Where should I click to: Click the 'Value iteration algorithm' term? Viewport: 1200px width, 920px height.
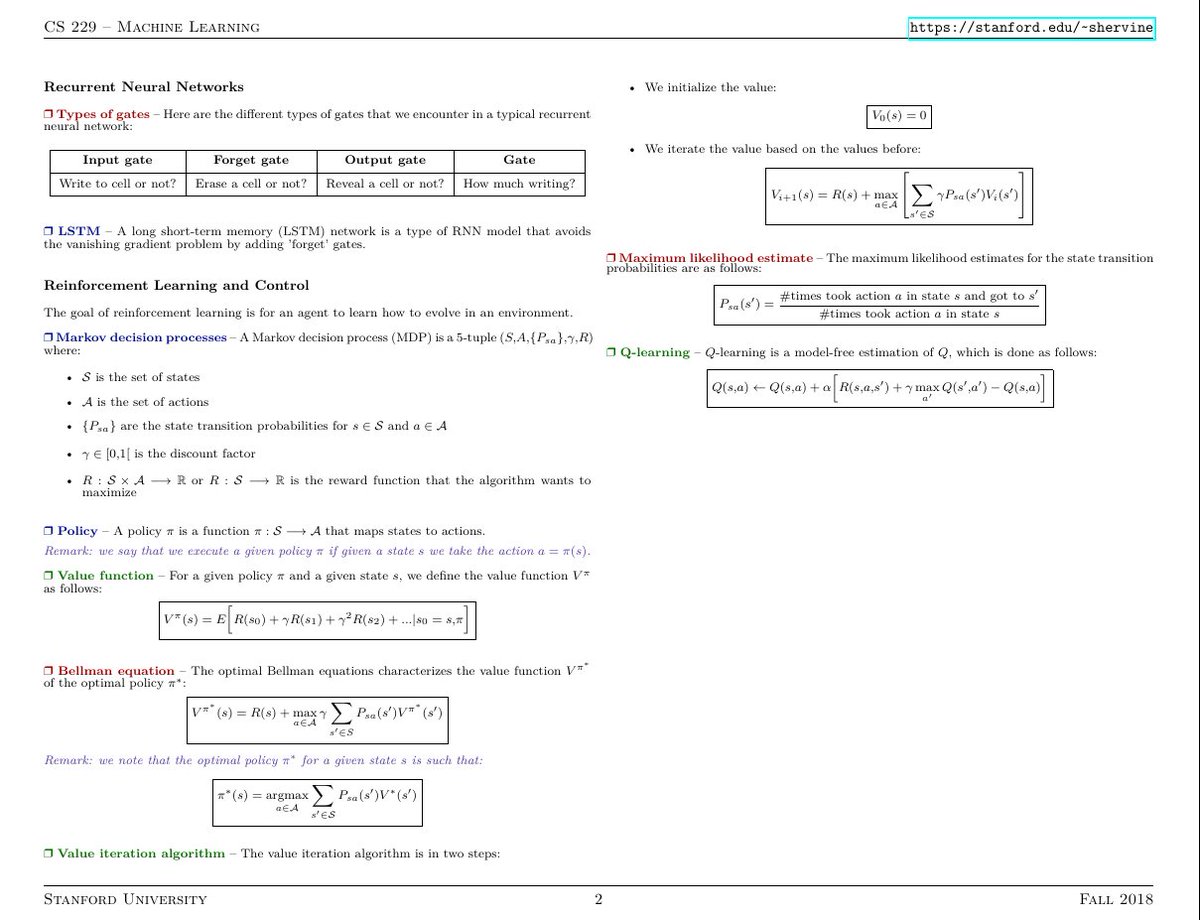(x=141, y=854)
